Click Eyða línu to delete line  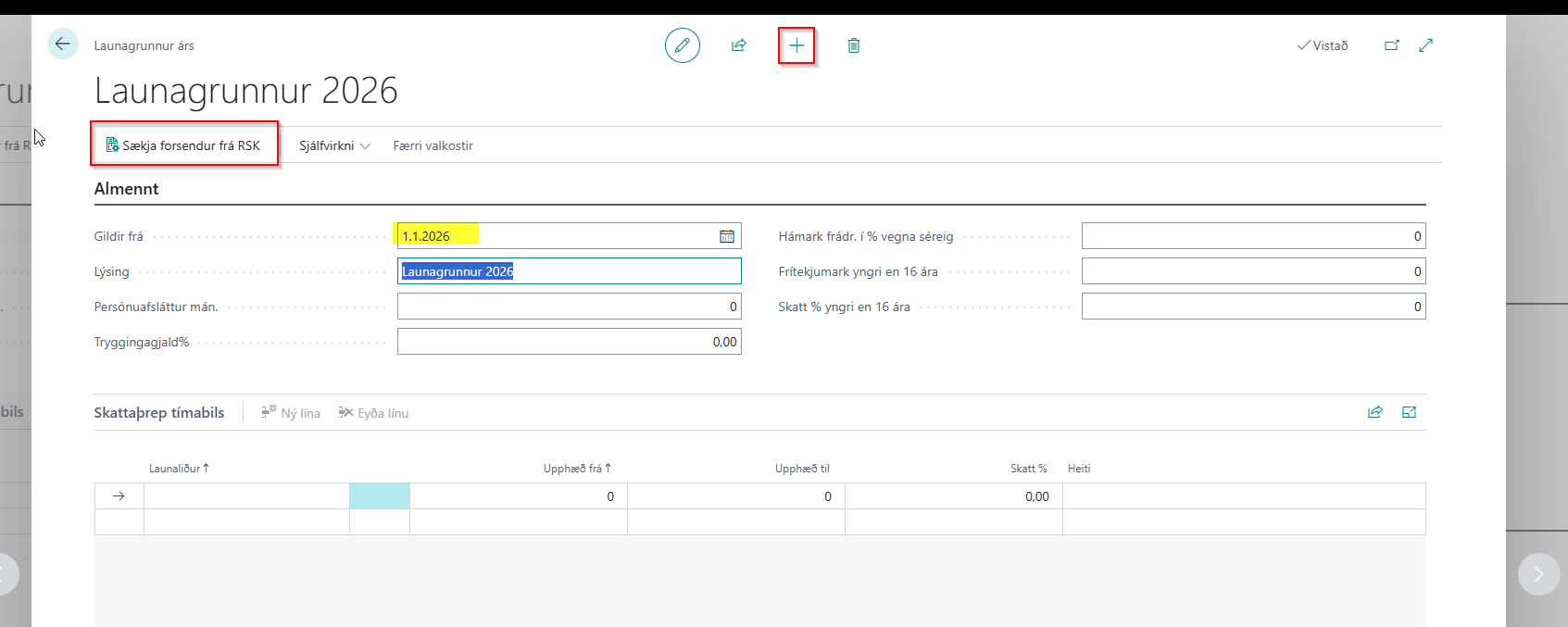pyautogui.click(x=374, y=413)
